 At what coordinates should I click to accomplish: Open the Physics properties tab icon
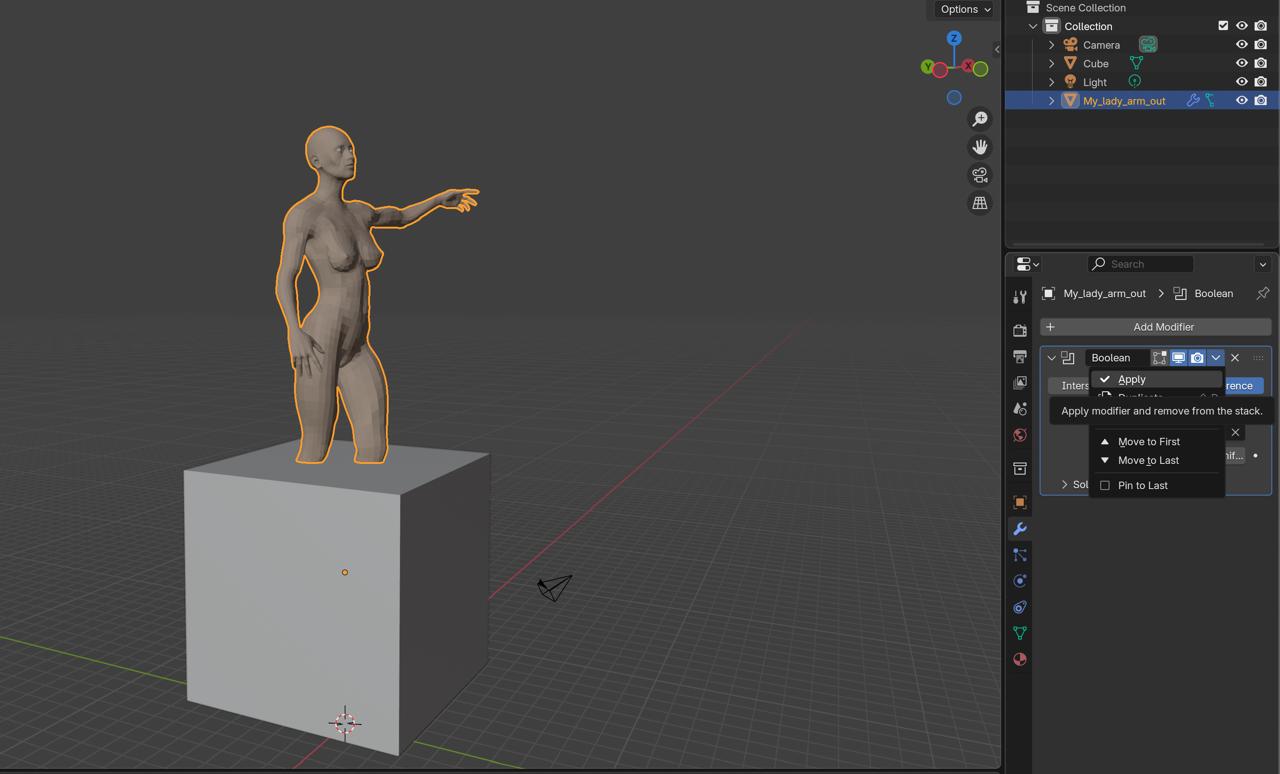tap(1019, 581)
